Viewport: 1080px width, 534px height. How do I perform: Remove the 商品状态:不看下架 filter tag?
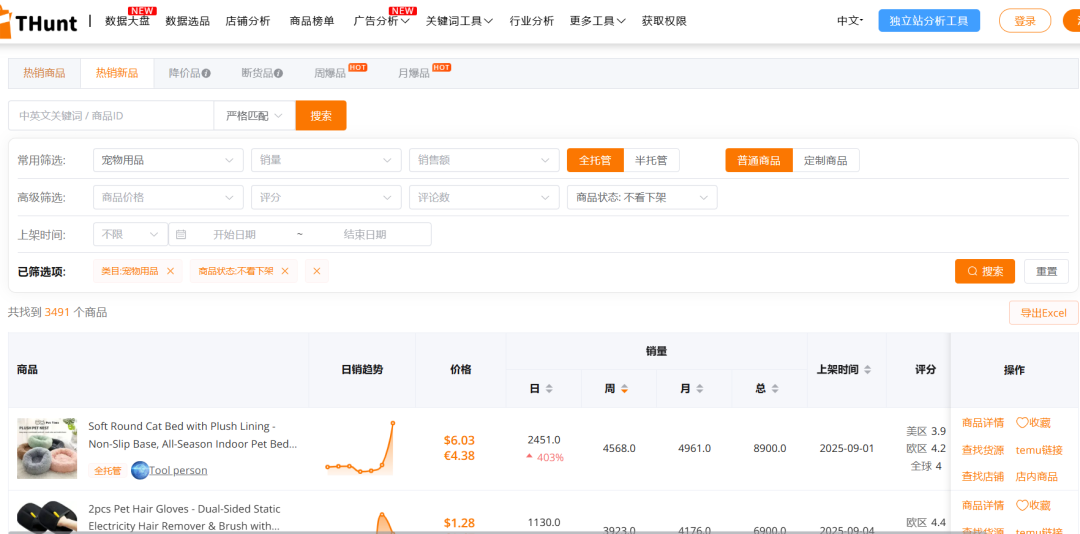(x=285, y=271)
